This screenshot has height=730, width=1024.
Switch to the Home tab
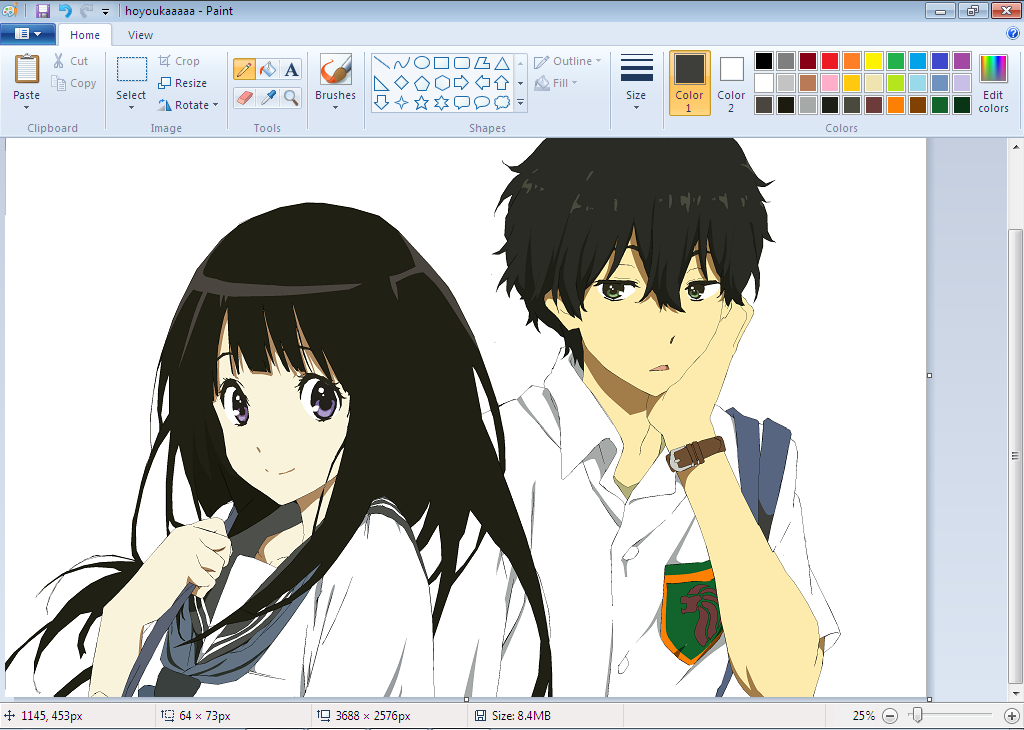85,35
